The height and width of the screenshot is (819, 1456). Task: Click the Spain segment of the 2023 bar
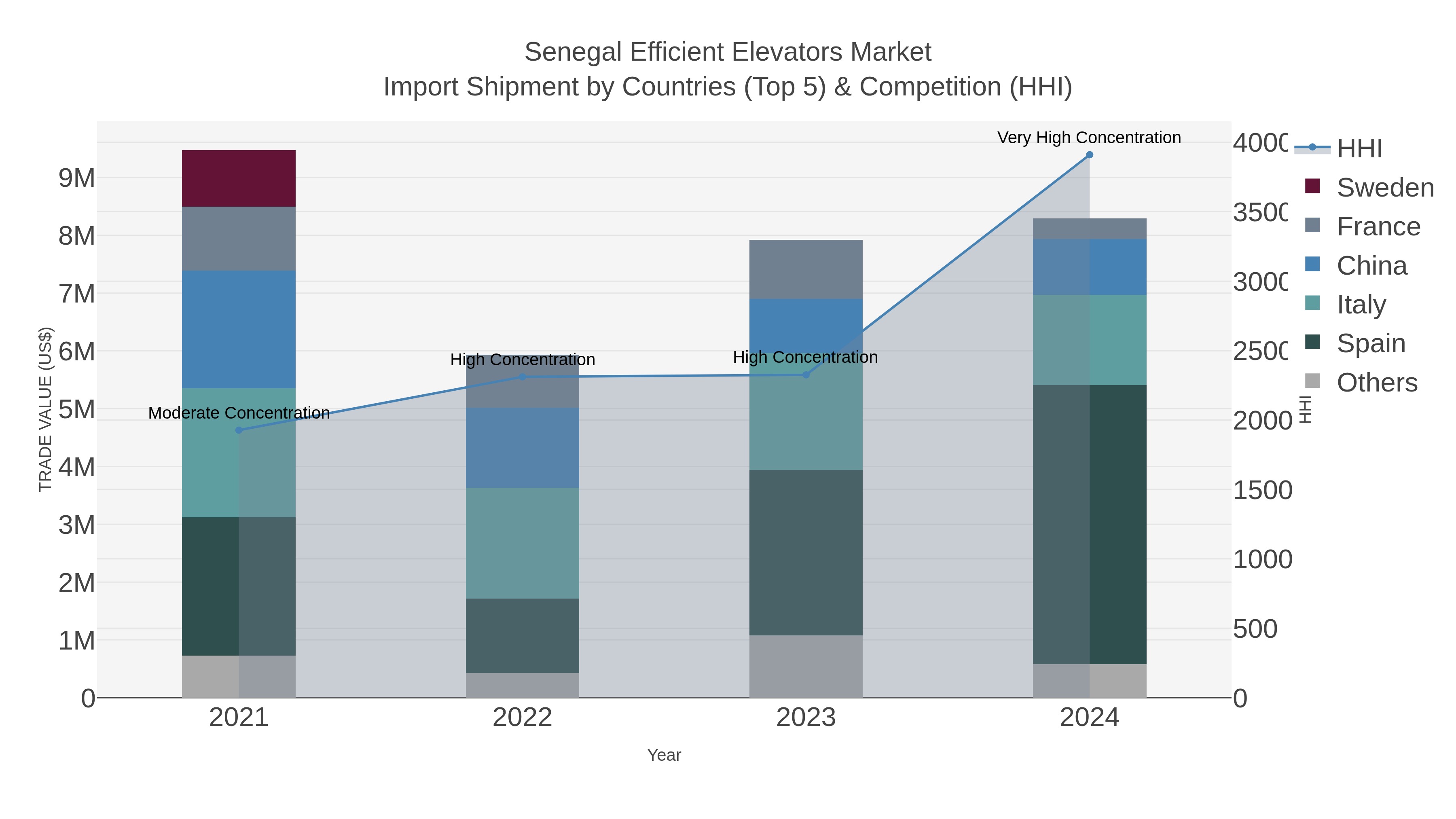point(806,552)
